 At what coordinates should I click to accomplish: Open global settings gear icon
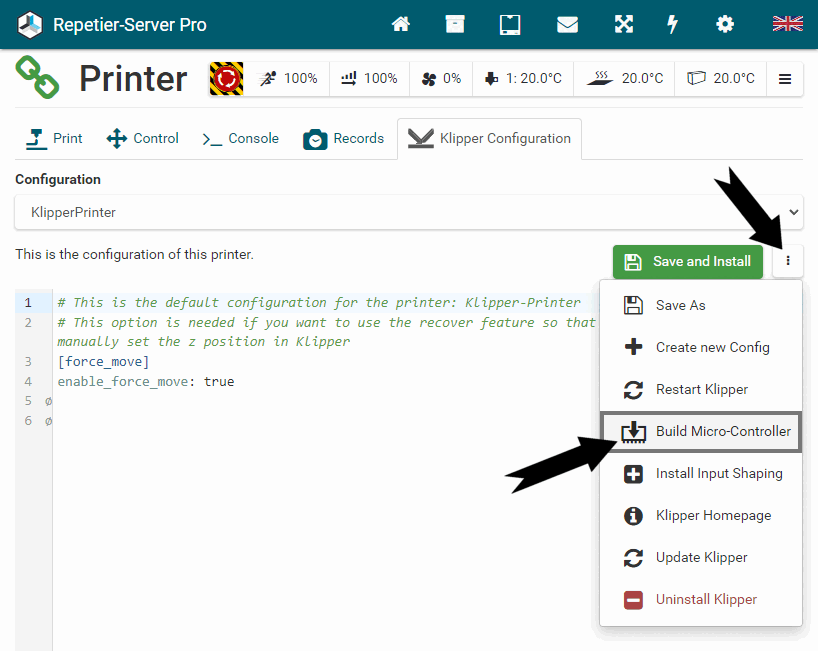pyautogui.click(x=725, y=24)
